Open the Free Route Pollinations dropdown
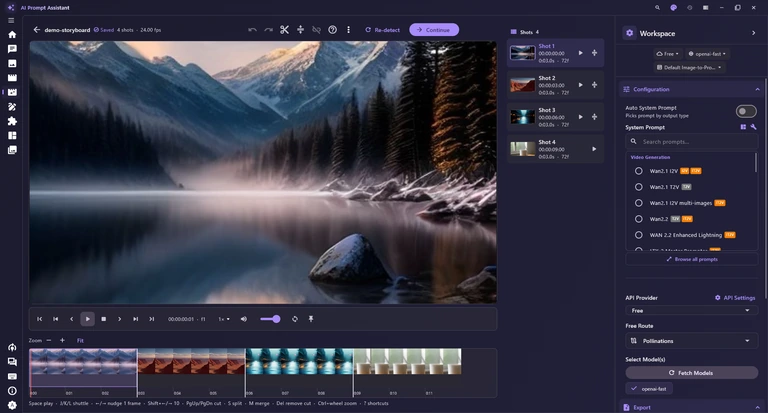The width and height of the screenshot is (768, 413). coord(691,341)
